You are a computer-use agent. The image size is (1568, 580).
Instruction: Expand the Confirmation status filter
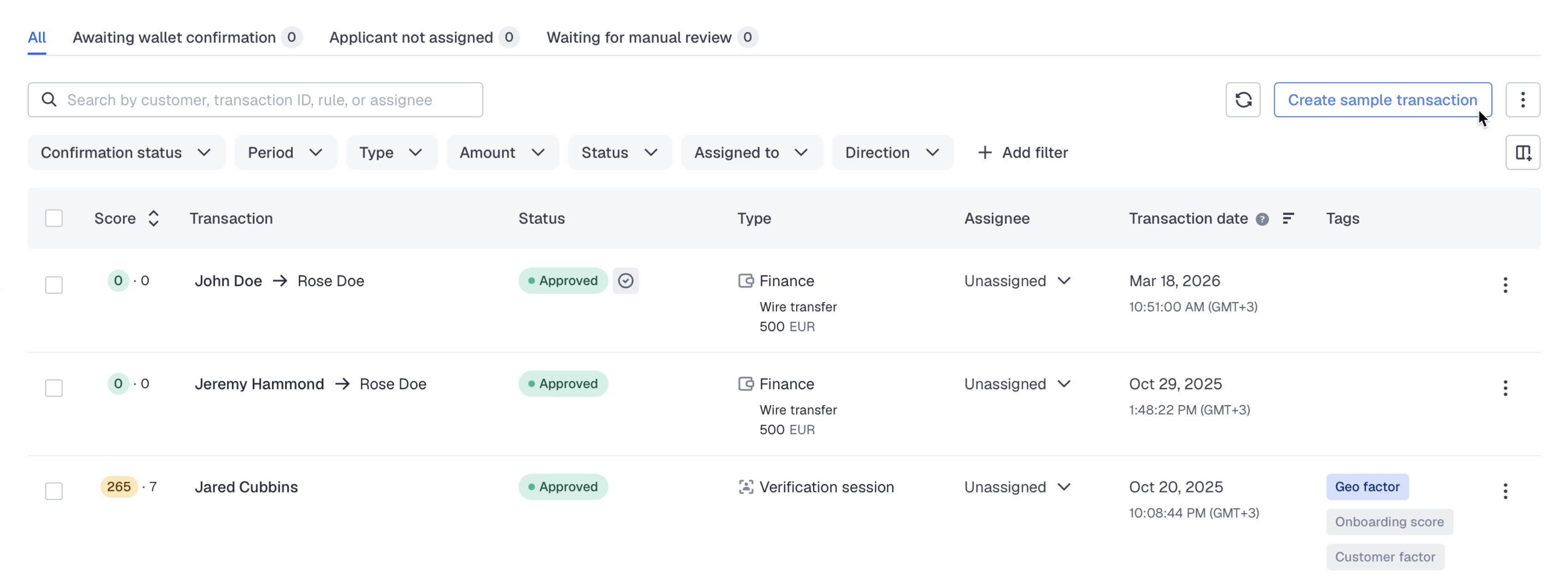coord(126,153)
